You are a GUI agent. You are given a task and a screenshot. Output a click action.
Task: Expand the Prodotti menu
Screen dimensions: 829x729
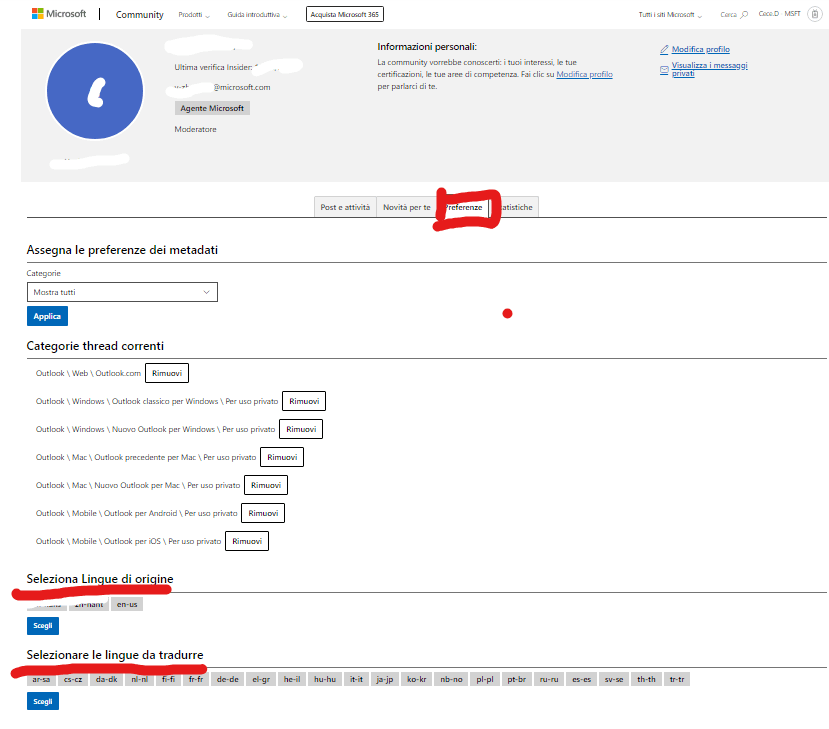point(194,15)
